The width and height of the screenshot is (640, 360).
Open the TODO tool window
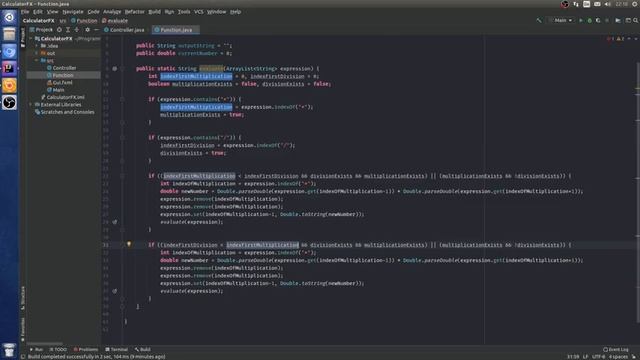point(58,349)
